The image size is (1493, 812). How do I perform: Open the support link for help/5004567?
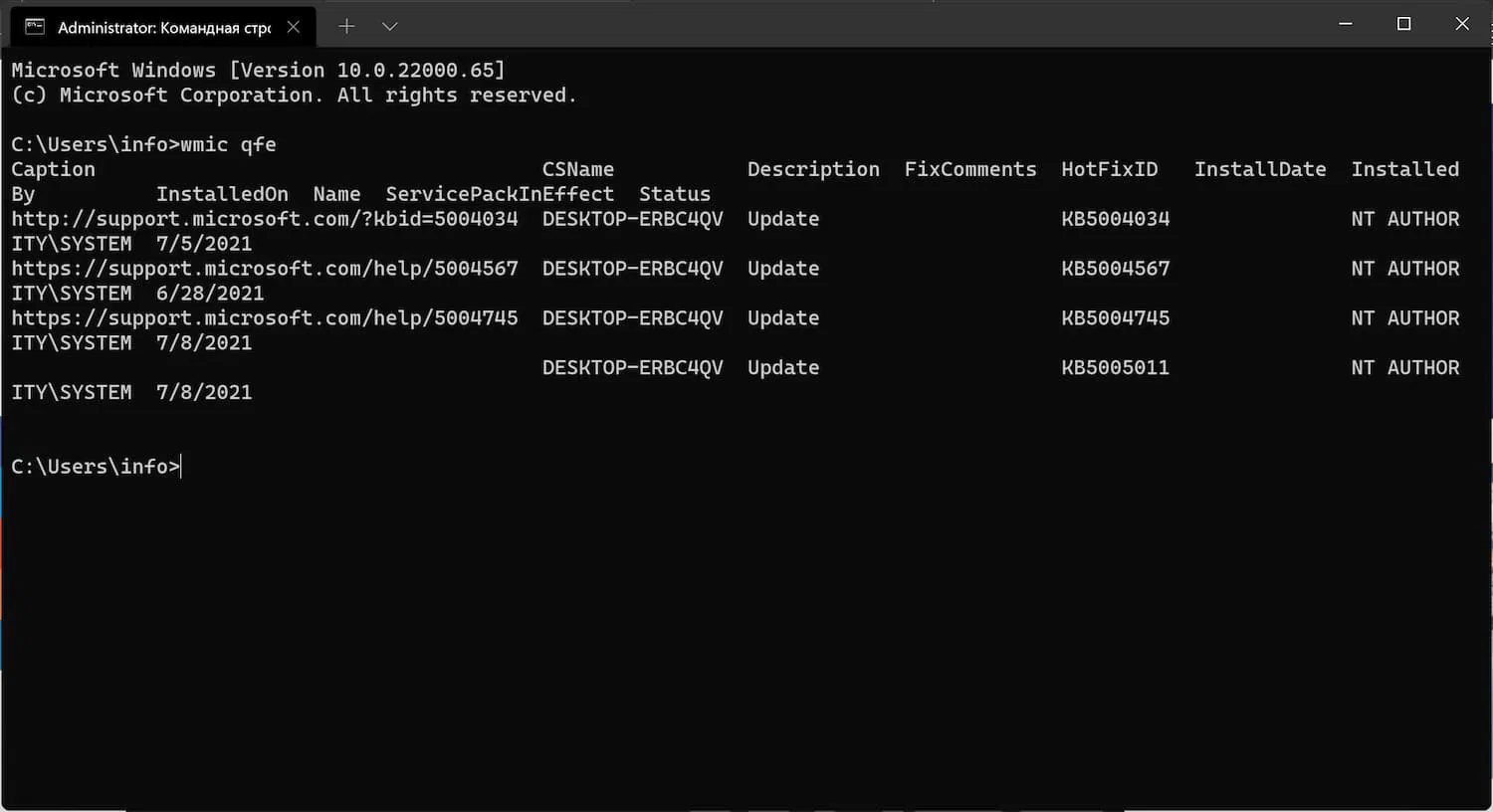point(265,269)
